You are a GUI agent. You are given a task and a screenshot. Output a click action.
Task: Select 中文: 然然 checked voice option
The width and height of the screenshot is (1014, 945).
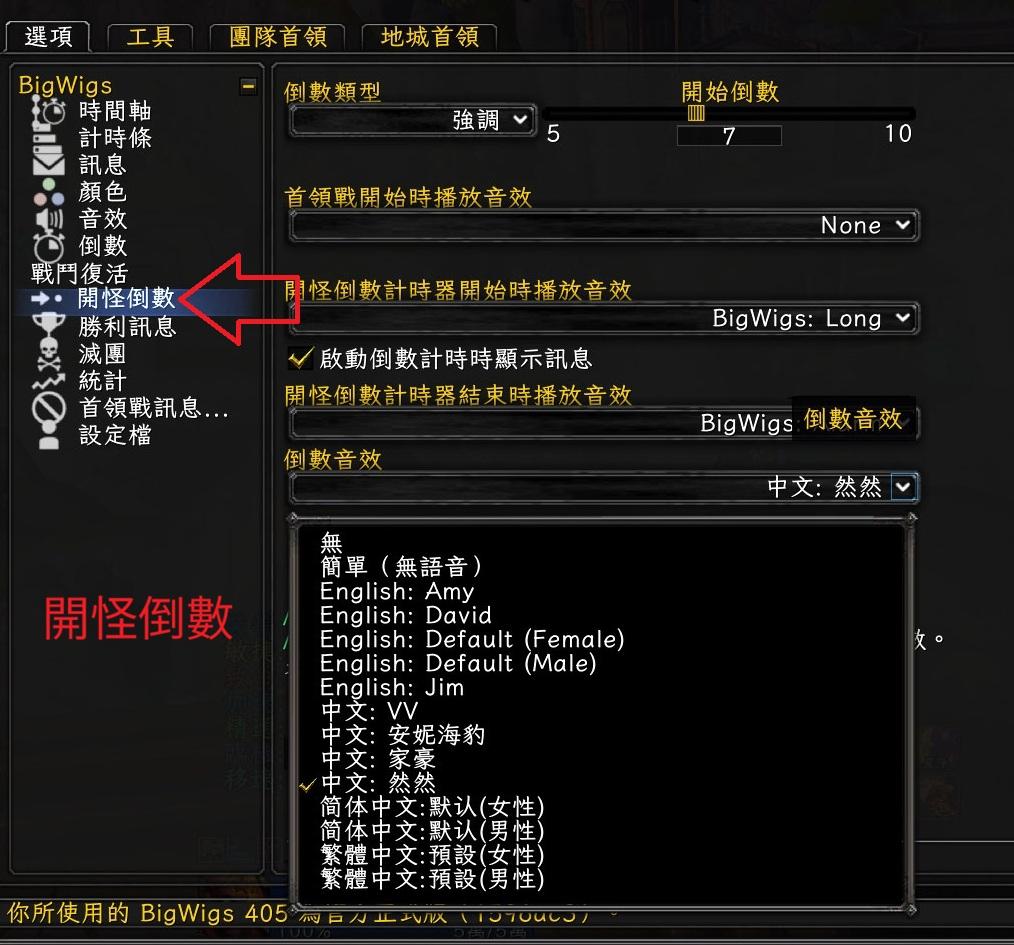point(378,783)
